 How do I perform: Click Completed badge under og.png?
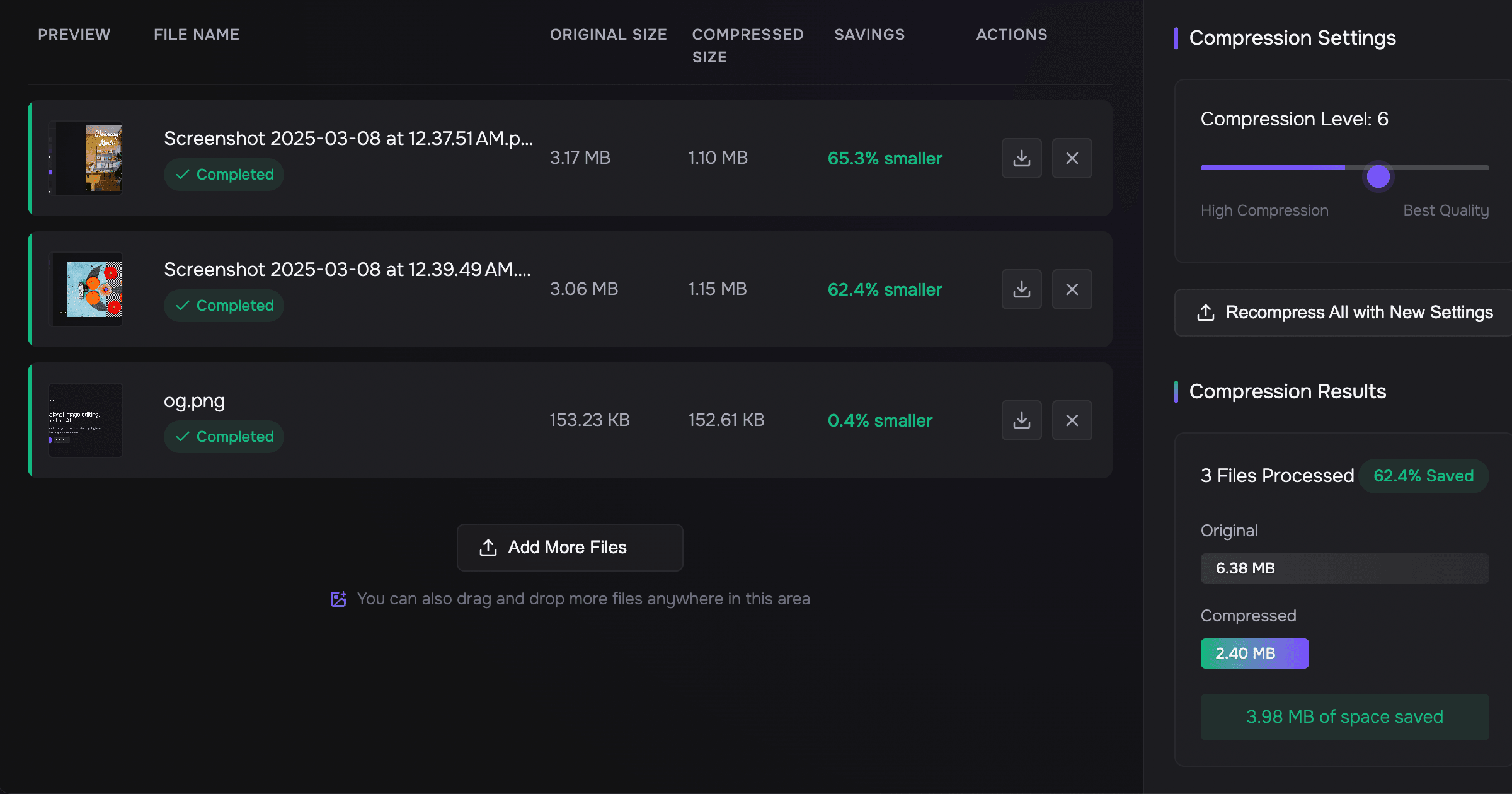224,437
